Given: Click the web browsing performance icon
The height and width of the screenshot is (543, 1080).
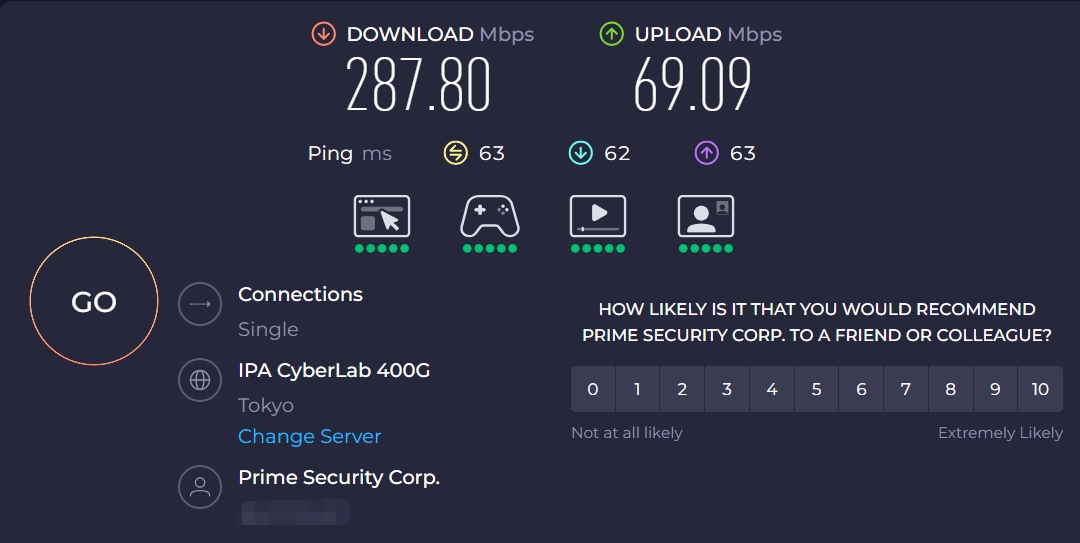Looking at the screenshot, I should (382, 216).
